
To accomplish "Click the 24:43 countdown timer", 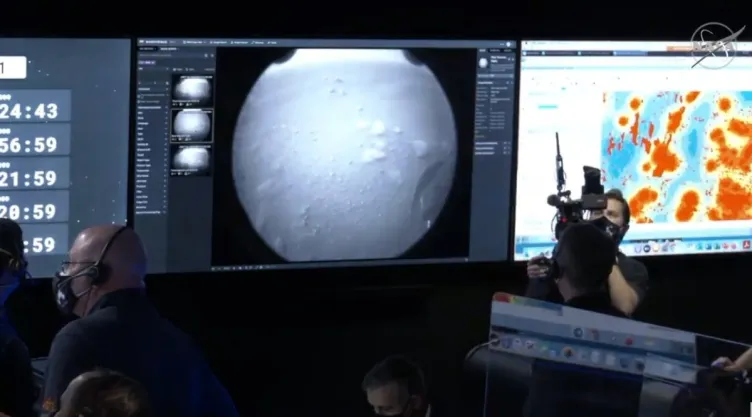I will (x=34, y=106).
